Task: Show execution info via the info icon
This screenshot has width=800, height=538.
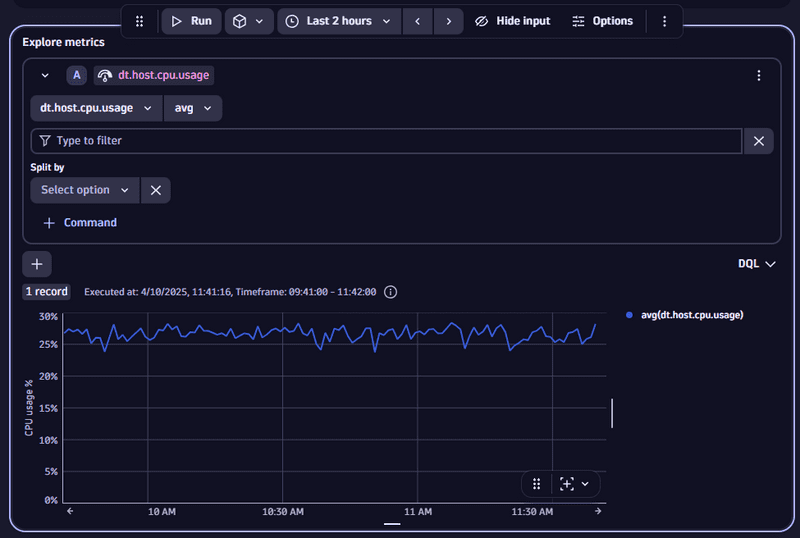Action: click(x=390, y=292)
